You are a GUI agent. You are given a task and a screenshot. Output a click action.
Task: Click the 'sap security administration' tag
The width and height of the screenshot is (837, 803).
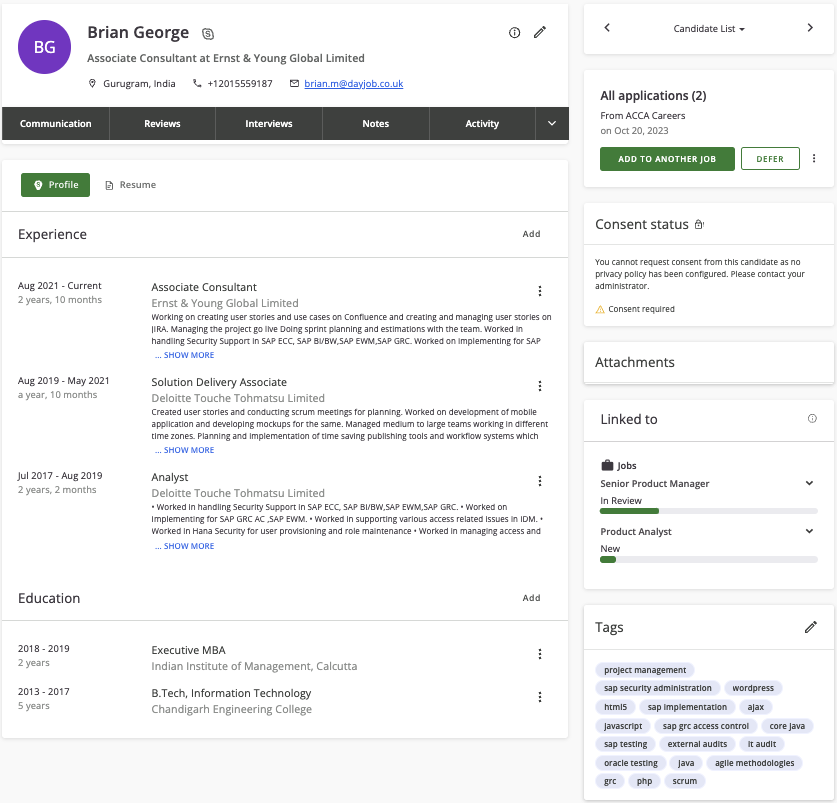pos(658,688)
